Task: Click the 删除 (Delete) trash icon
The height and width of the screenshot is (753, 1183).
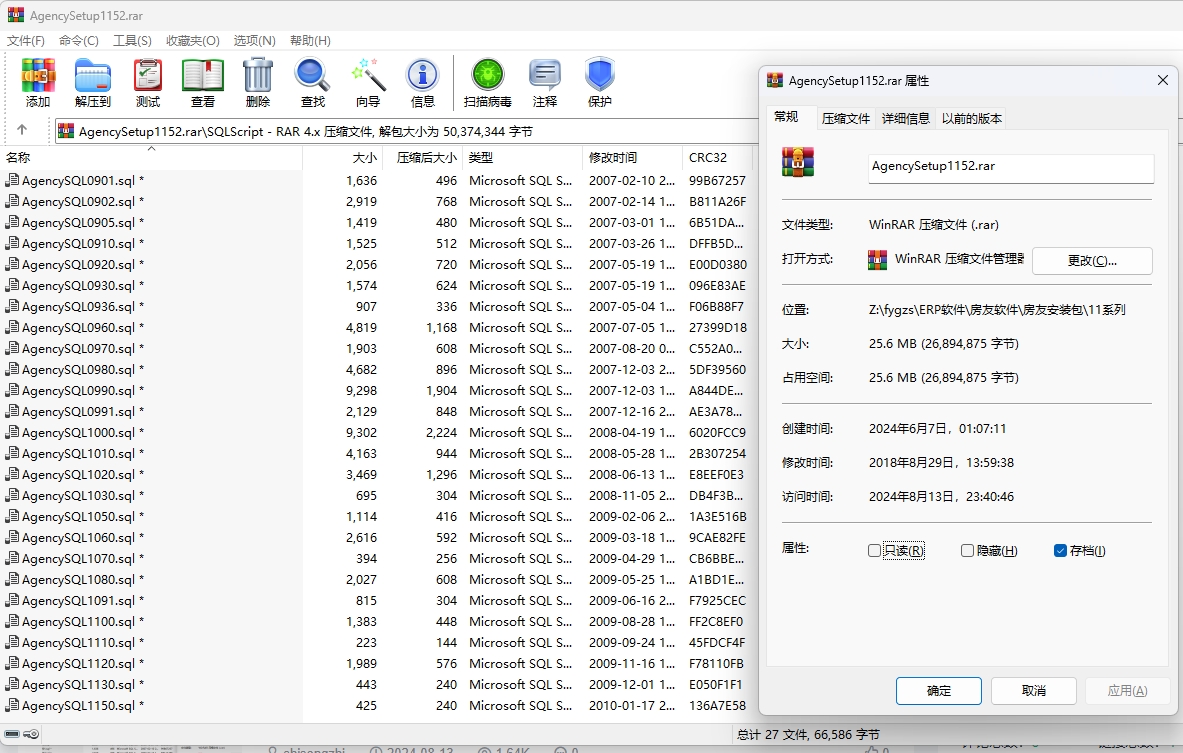Action: tap(258, 82)
